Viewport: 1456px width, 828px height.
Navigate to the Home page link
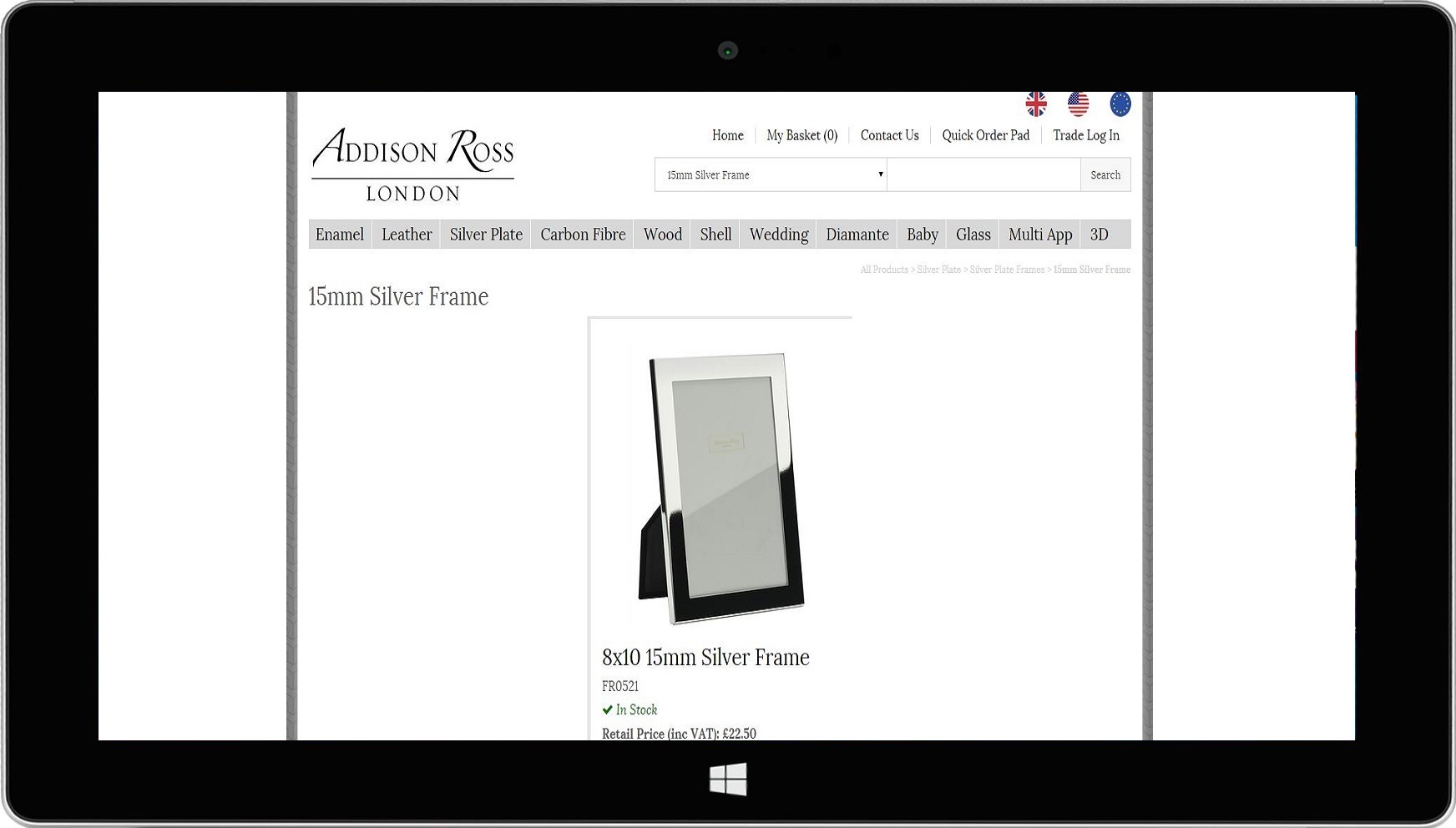point(727,135)
